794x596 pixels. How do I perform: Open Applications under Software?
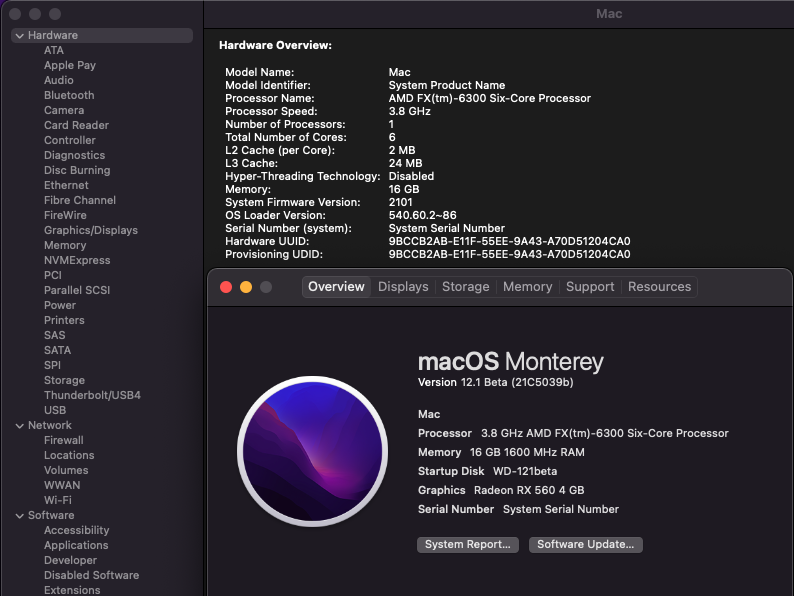pos(76,546)
